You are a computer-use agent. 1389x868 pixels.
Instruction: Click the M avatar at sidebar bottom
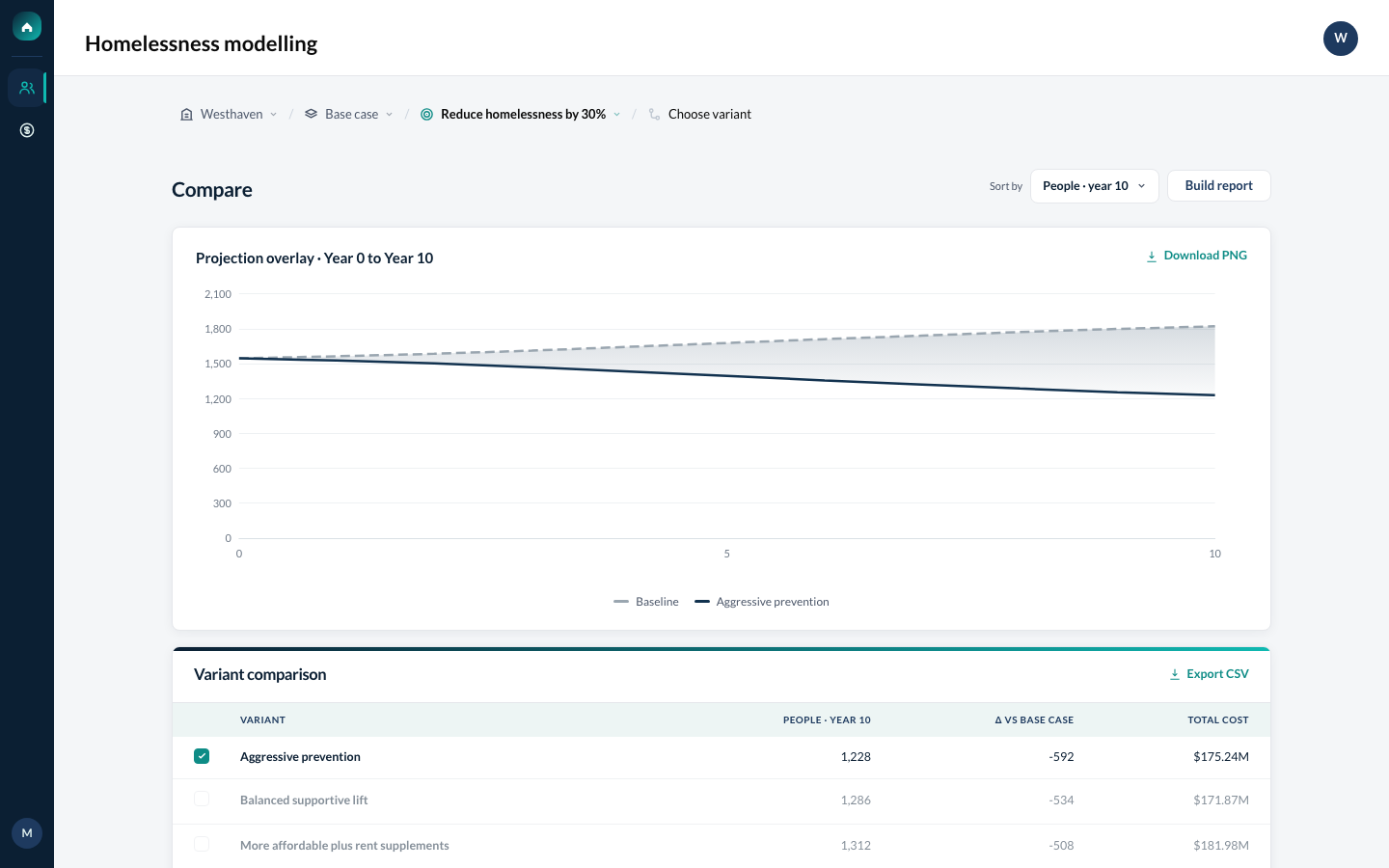pyautogui.click(x=27, y=833)
